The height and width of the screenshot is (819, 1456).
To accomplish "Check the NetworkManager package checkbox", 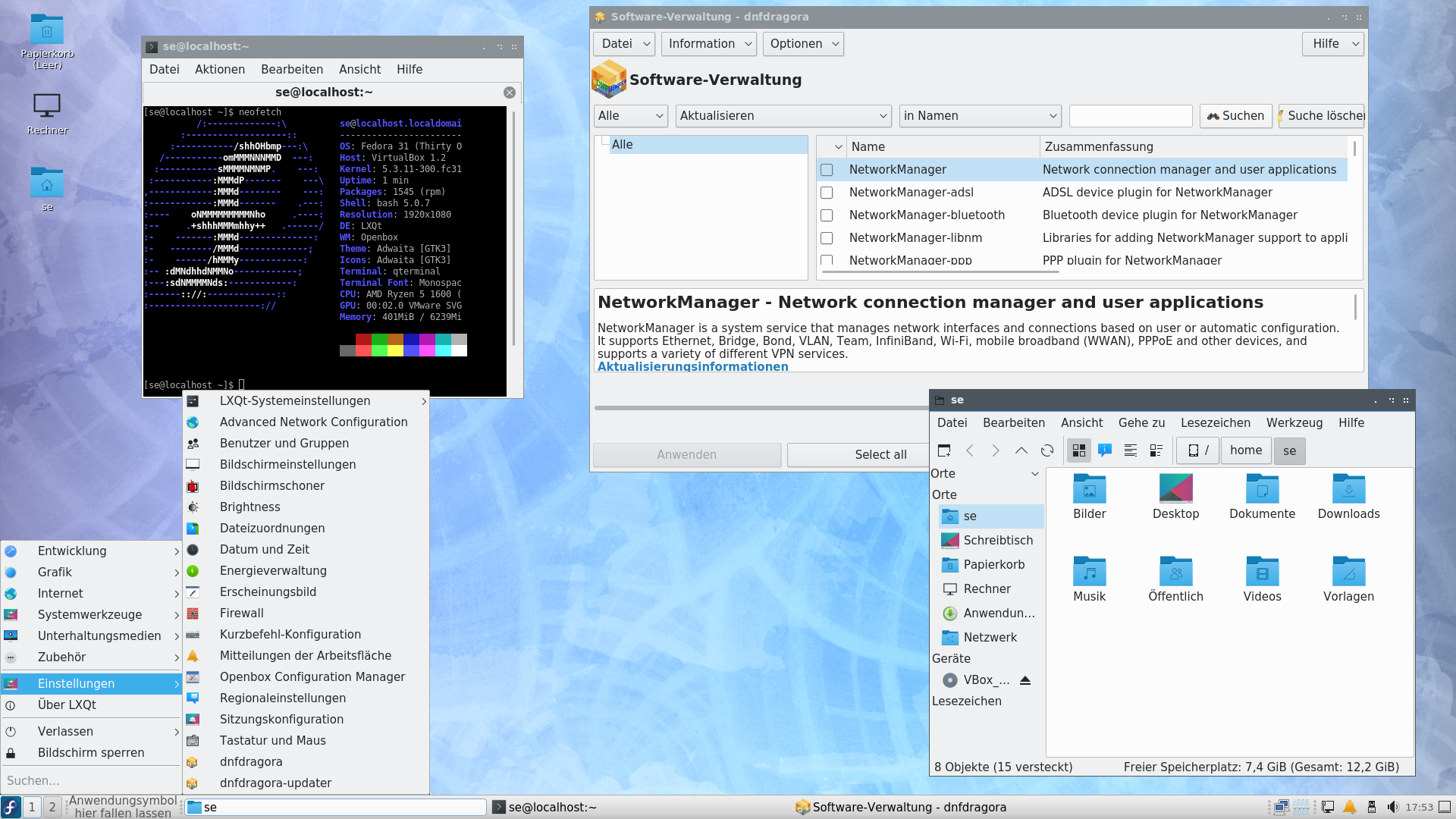I will click(827, 170).
